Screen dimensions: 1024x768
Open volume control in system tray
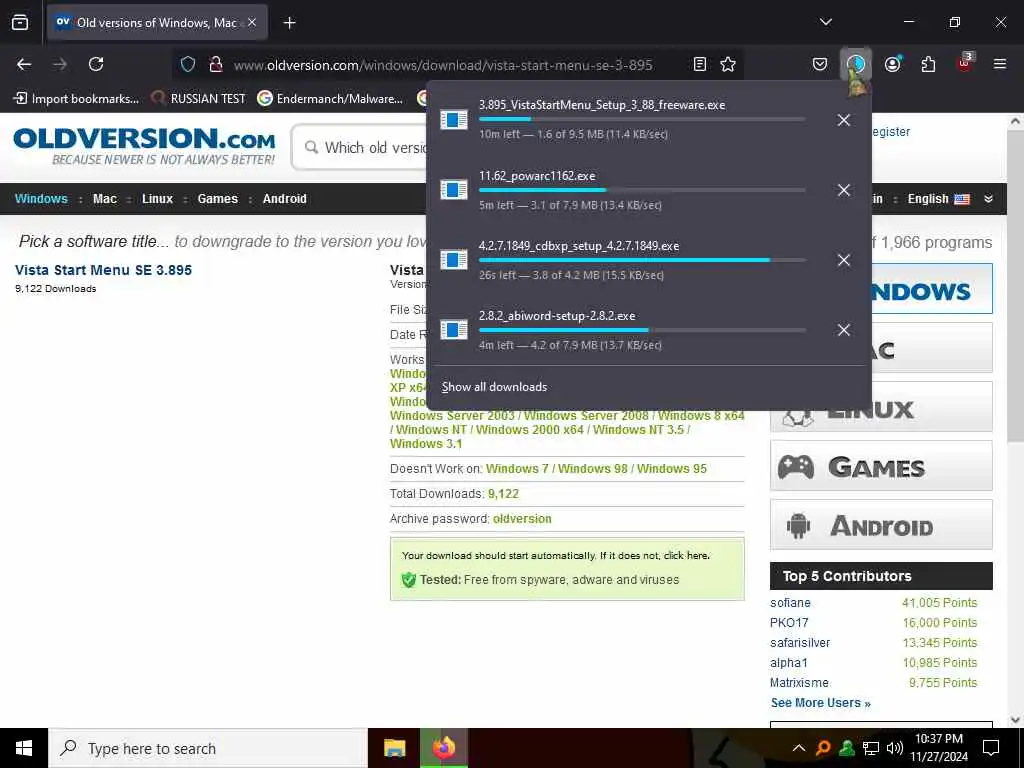click(x=895, y=748)
